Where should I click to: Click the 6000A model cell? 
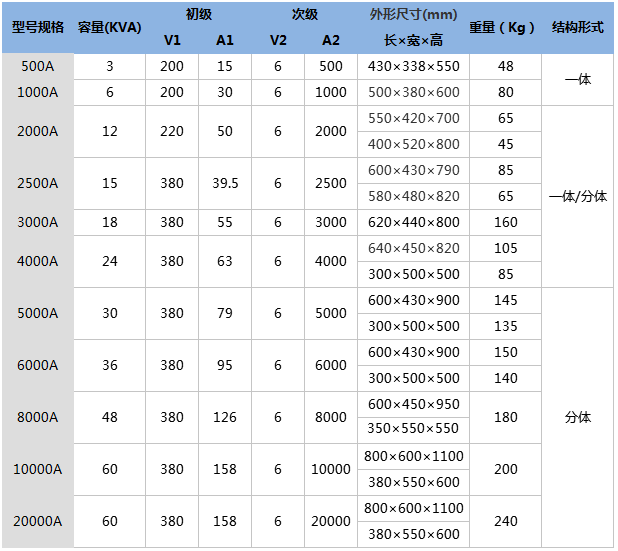(x=38, y=365)
